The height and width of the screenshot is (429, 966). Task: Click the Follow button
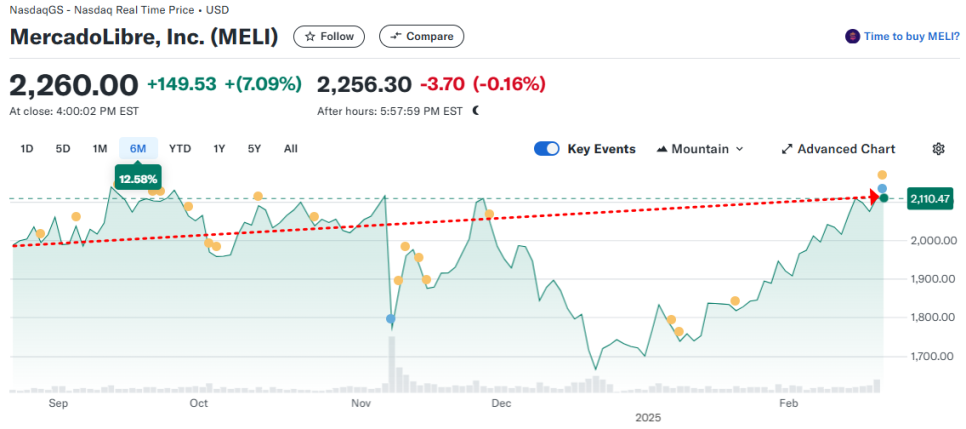click(329, 36)
